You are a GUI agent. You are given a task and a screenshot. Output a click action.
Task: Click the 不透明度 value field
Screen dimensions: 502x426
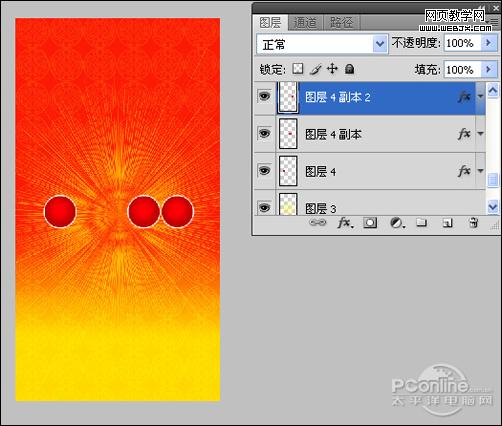[463, 43]
